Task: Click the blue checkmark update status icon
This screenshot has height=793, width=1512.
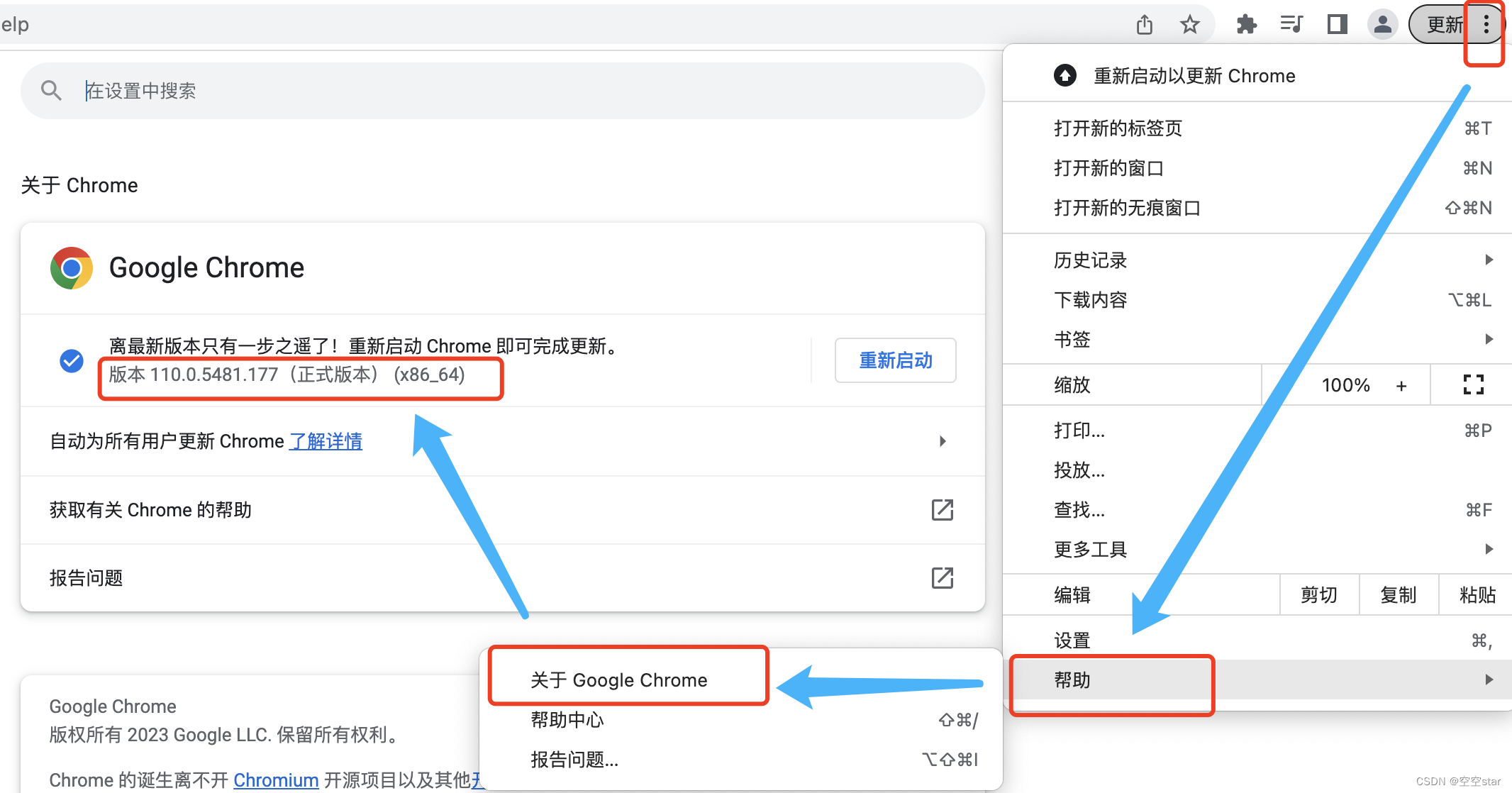Action: pyautogui.click(x=72, y=360)
